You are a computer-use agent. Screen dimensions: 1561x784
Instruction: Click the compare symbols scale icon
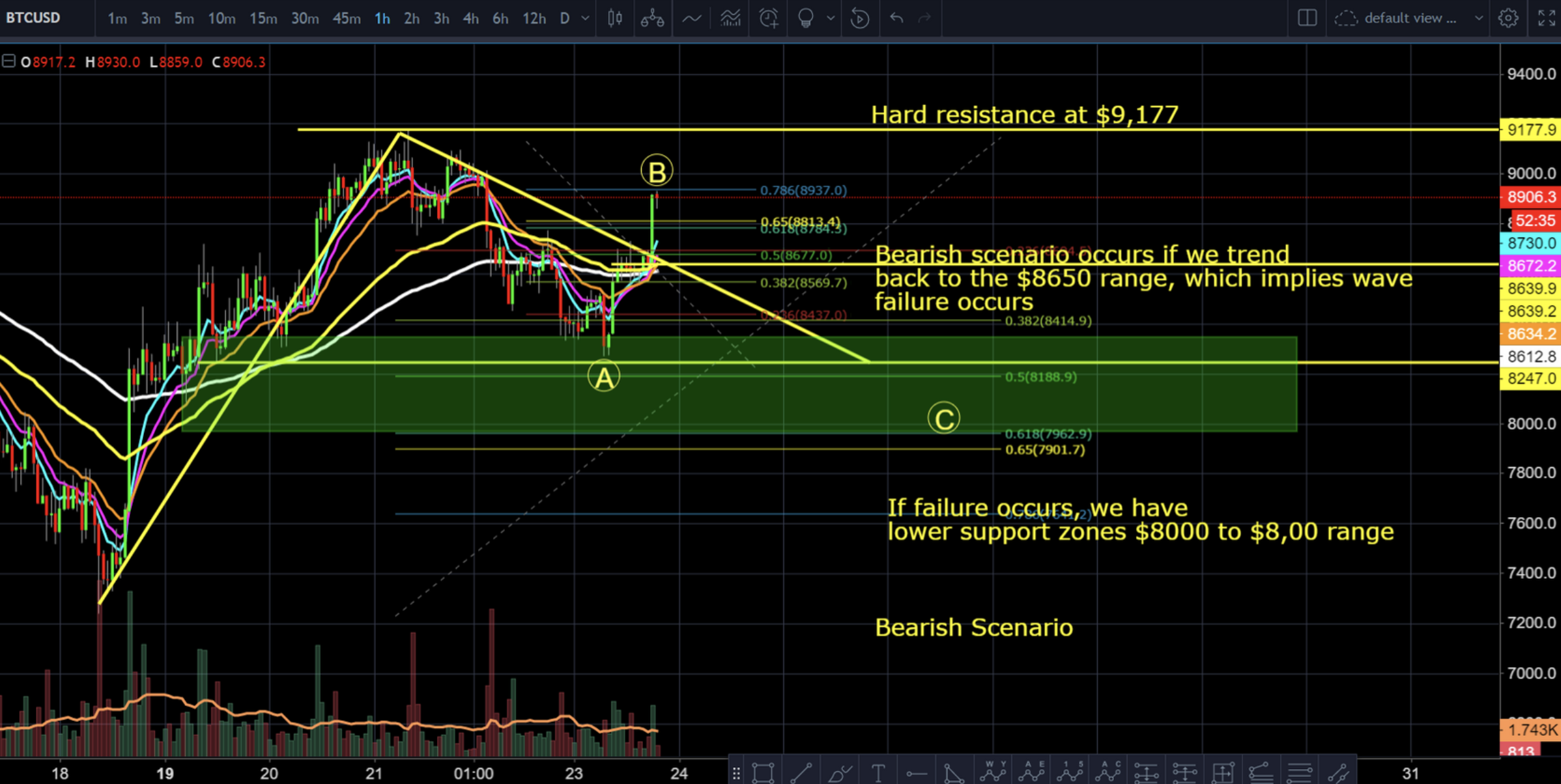tap(652, 18)
